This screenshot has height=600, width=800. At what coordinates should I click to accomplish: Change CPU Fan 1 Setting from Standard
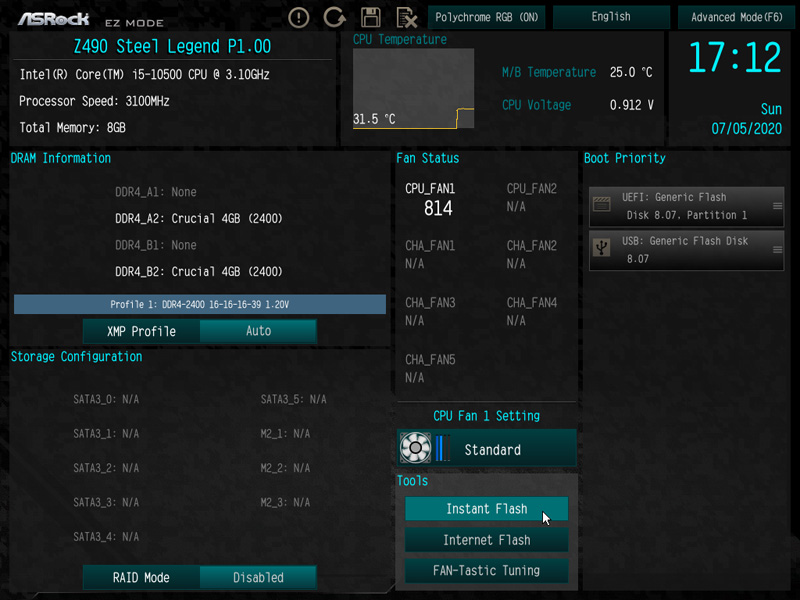tap(487, 448)
